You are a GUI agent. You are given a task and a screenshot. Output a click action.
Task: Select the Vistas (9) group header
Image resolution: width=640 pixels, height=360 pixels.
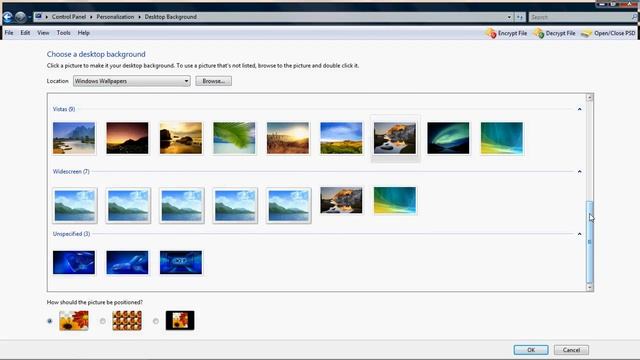point(64,109)
